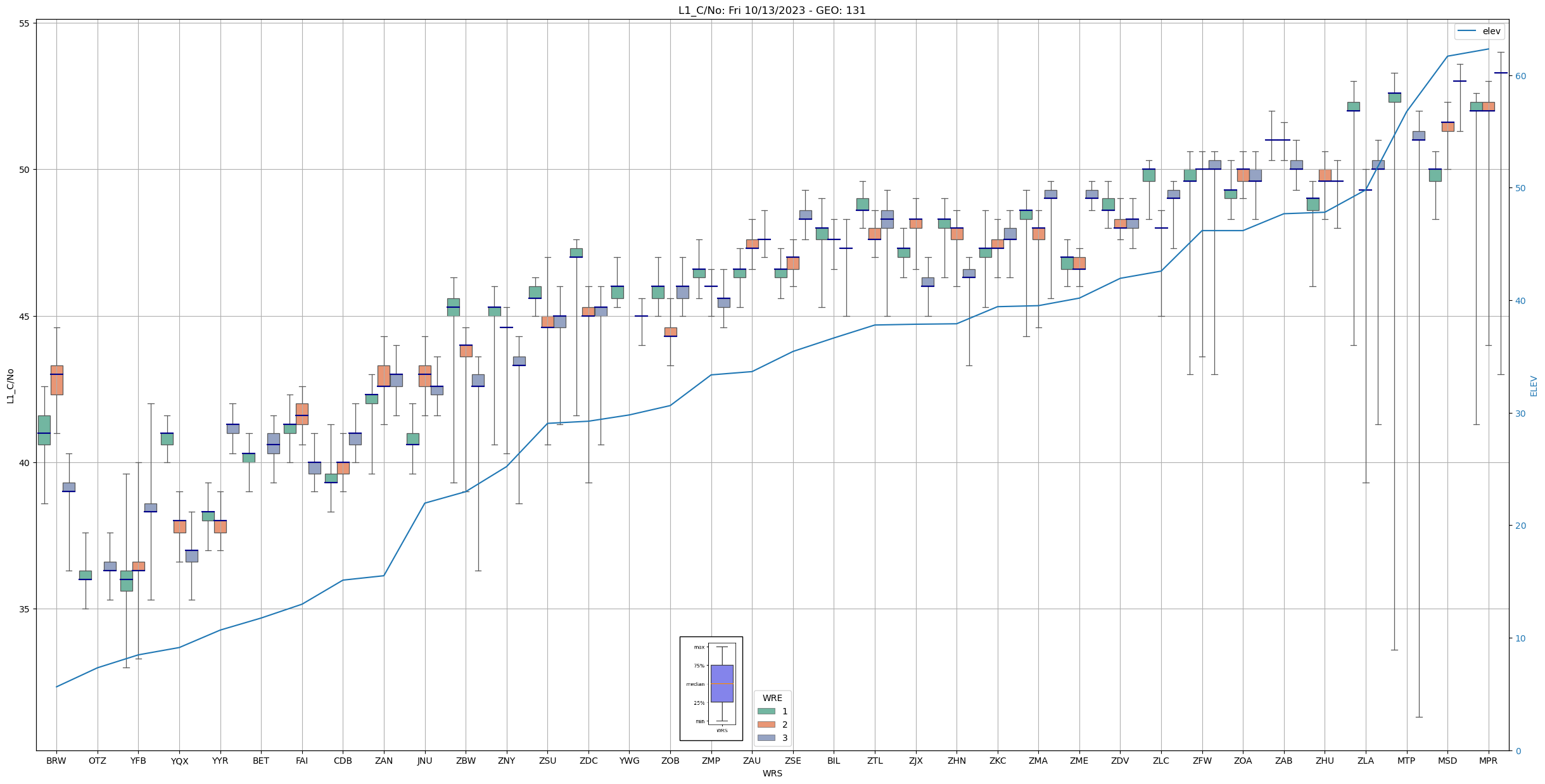This screenshot has width=1545, height=784.
Task: Click the '0' right elevation axis tick
Action: pos(1517,751)
